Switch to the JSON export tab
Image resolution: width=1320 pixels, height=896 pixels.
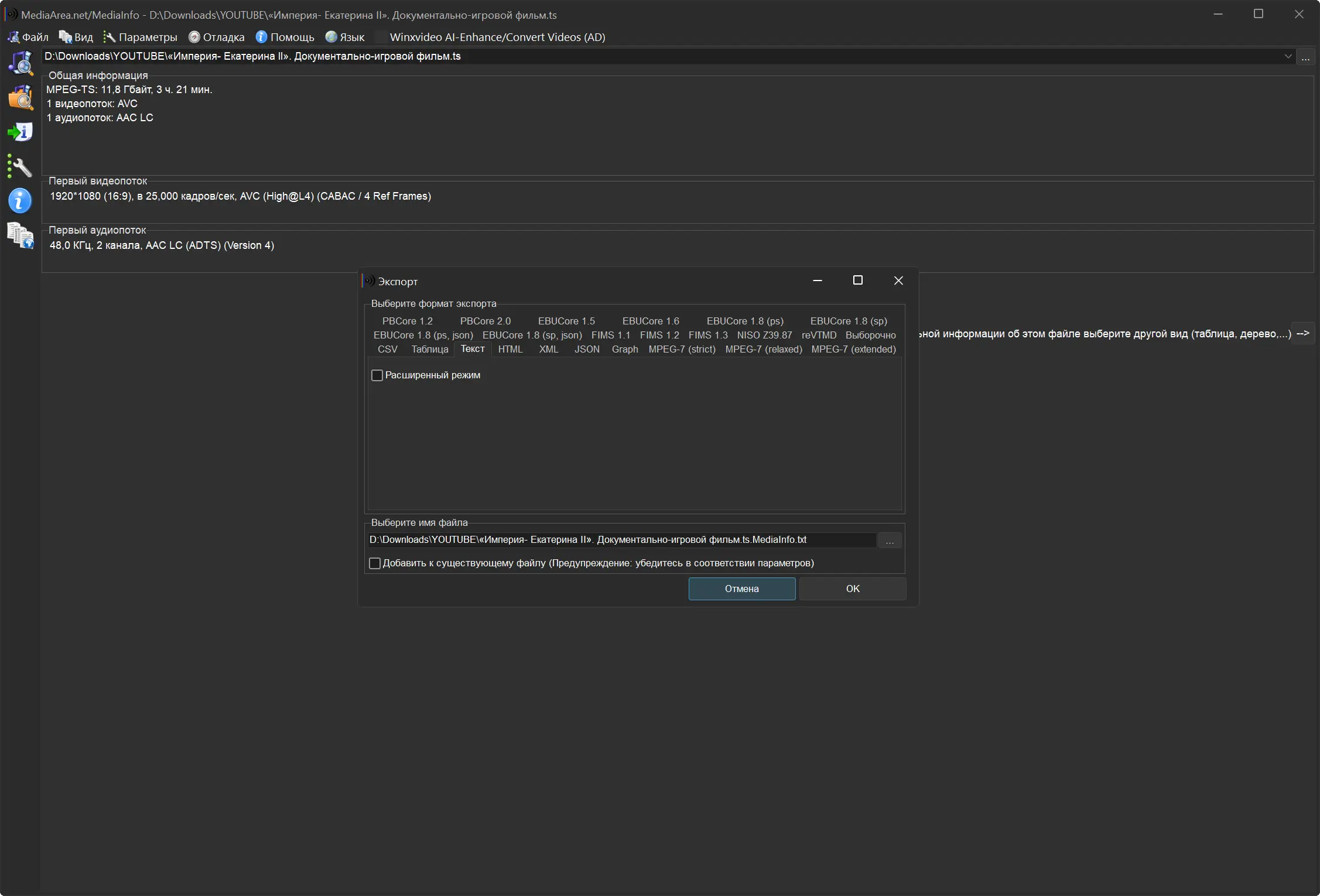pos(586,349)
